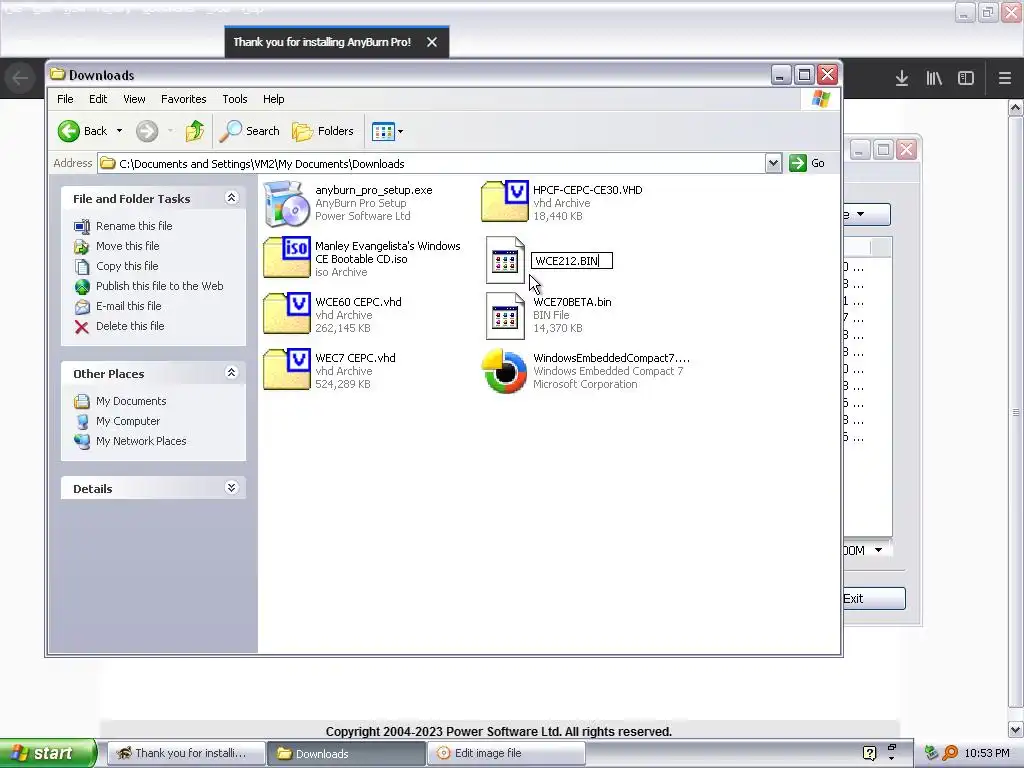This screenshot has height=768, width=1024.
Task: Click the Forward arrow button
Action: (x=147, y=131)
